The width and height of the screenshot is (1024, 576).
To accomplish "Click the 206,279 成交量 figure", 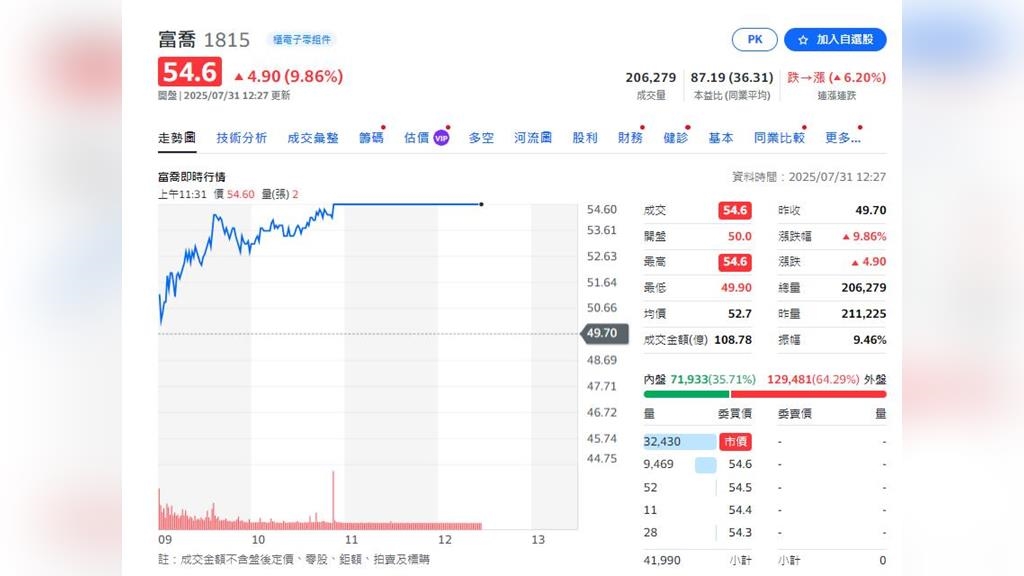I will click(650, 77).
